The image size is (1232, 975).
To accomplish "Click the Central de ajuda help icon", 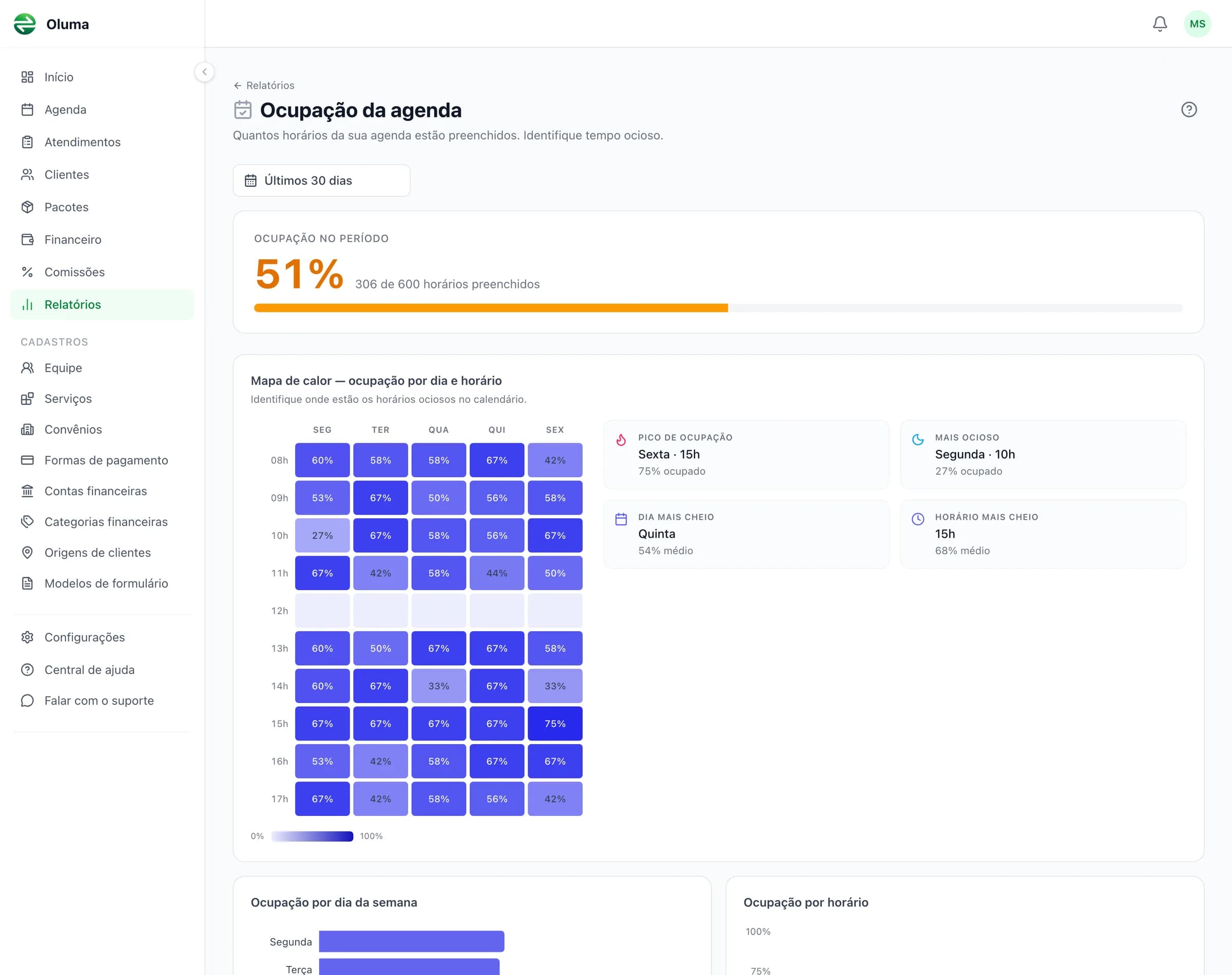I will (x=27, y=670).
